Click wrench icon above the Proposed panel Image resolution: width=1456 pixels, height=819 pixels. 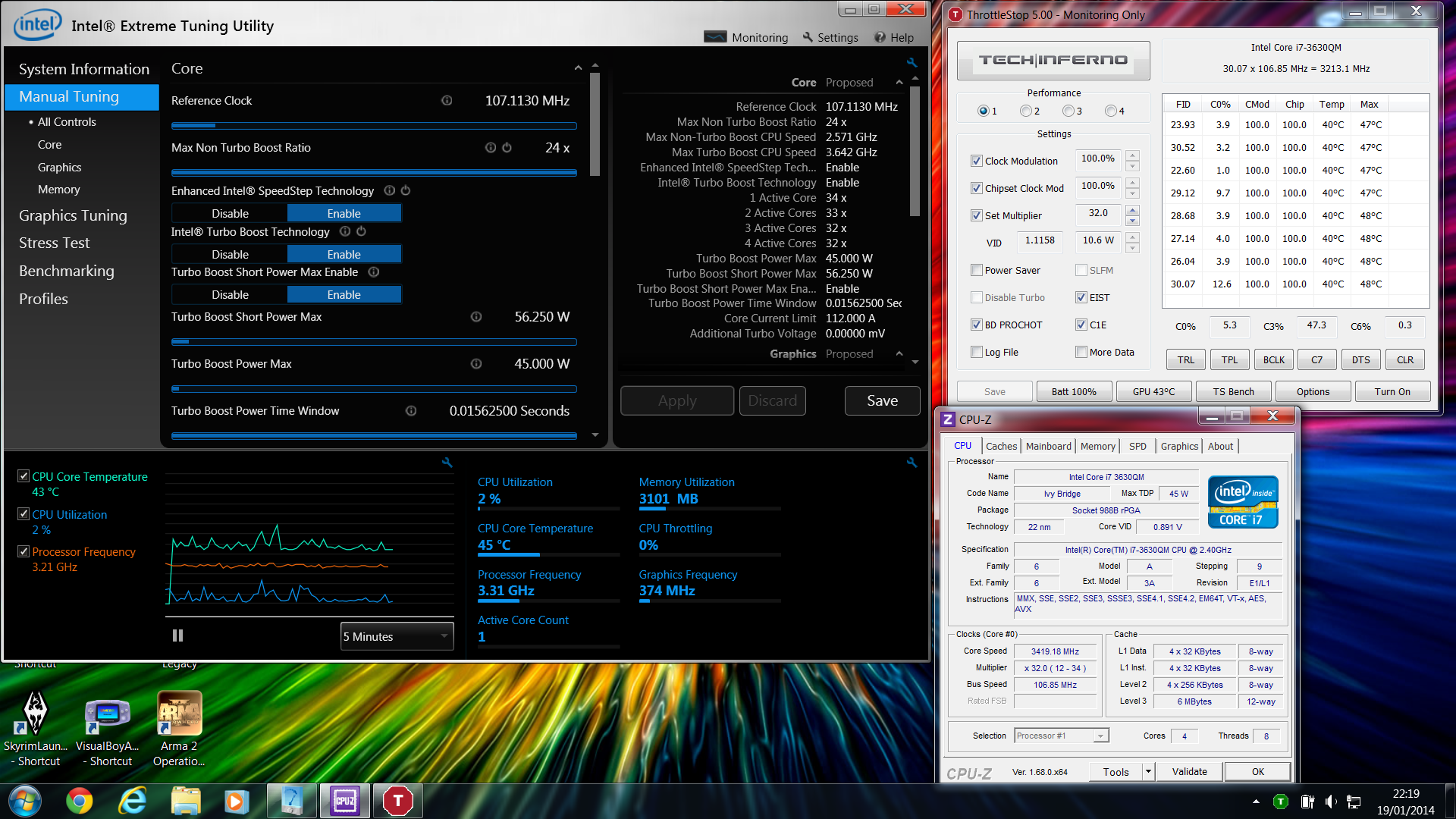tap(912, 62)
